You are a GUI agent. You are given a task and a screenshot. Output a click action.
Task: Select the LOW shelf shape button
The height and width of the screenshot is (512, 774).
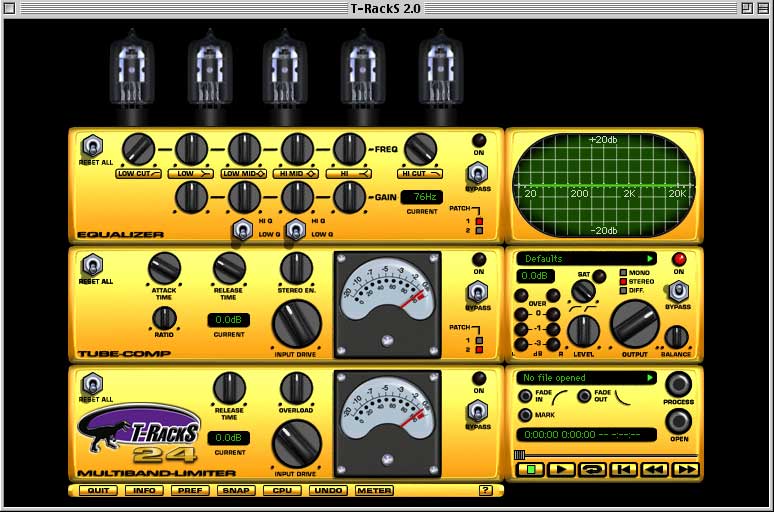191,174
